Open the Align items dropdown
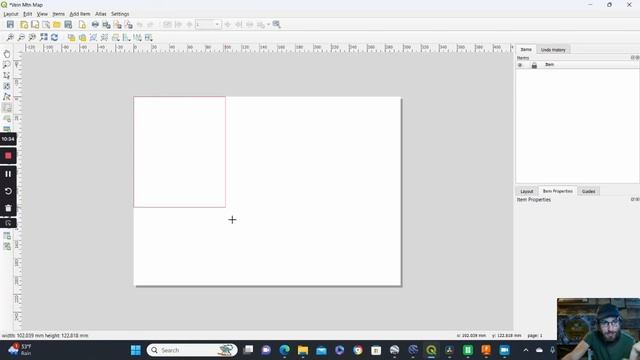 pos(127,38)
